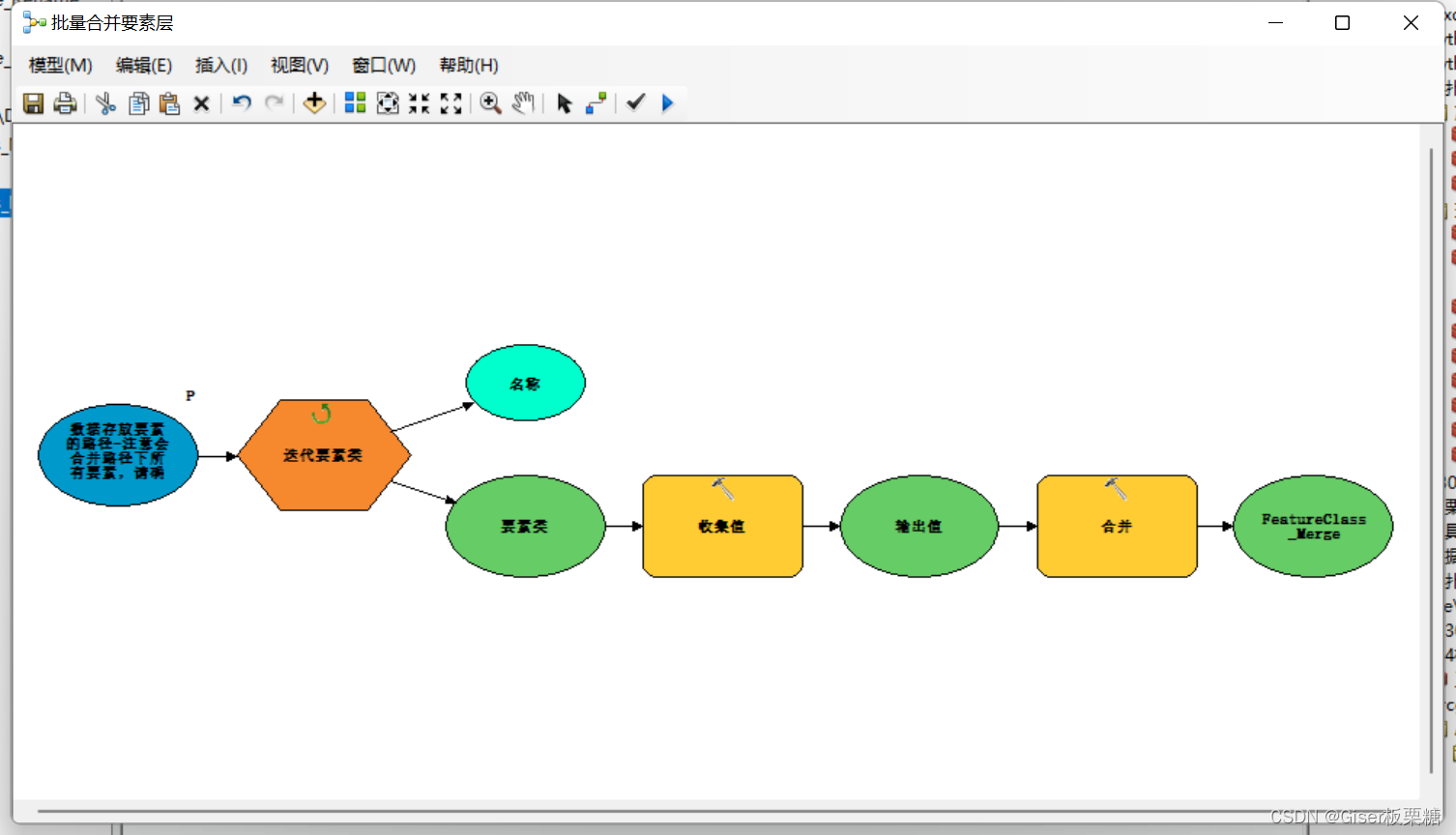Image resolution: width=1456 pixels, height=835 pixels.
Task: Validate entire model checkmark
Action: point(635,101)
